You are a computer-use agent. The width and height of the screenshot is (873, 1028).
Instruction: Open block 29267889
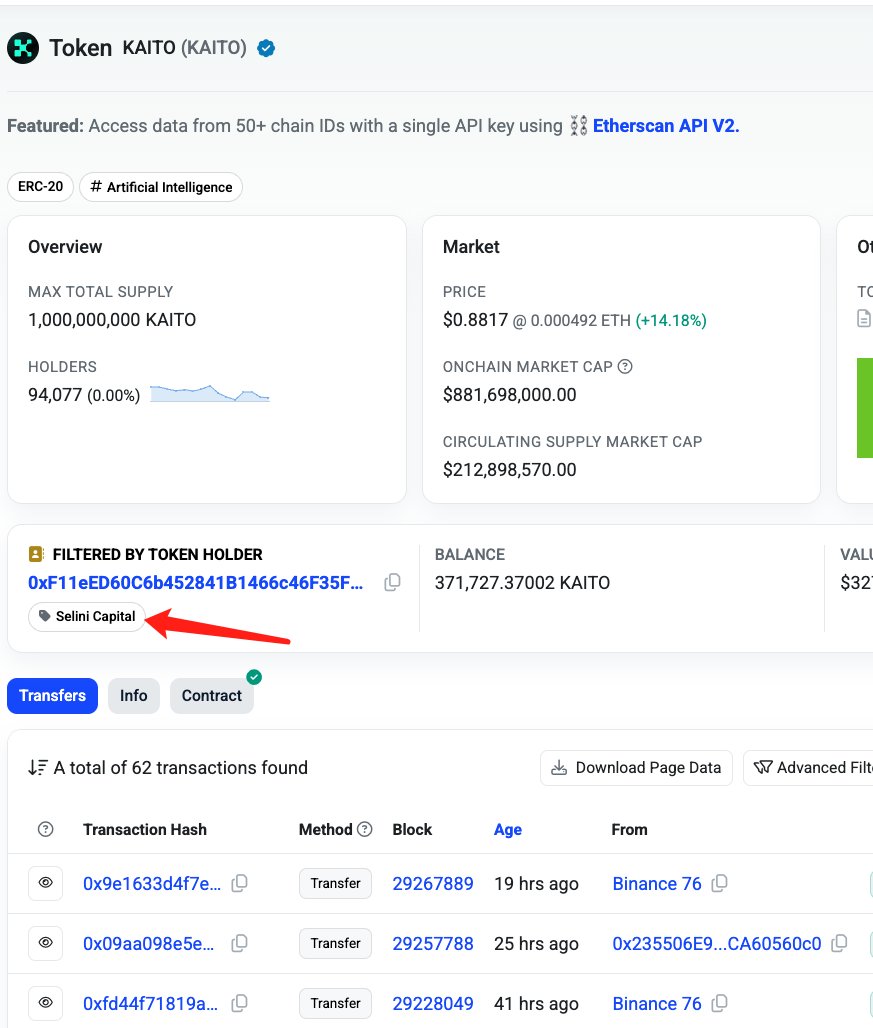(433, 884)
